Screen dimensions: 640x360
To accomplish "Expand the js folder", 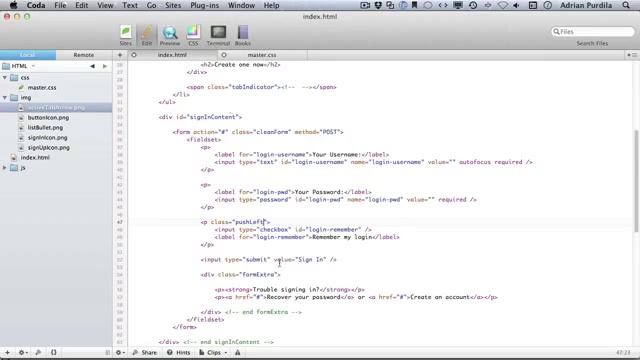I will pos(5,167).
